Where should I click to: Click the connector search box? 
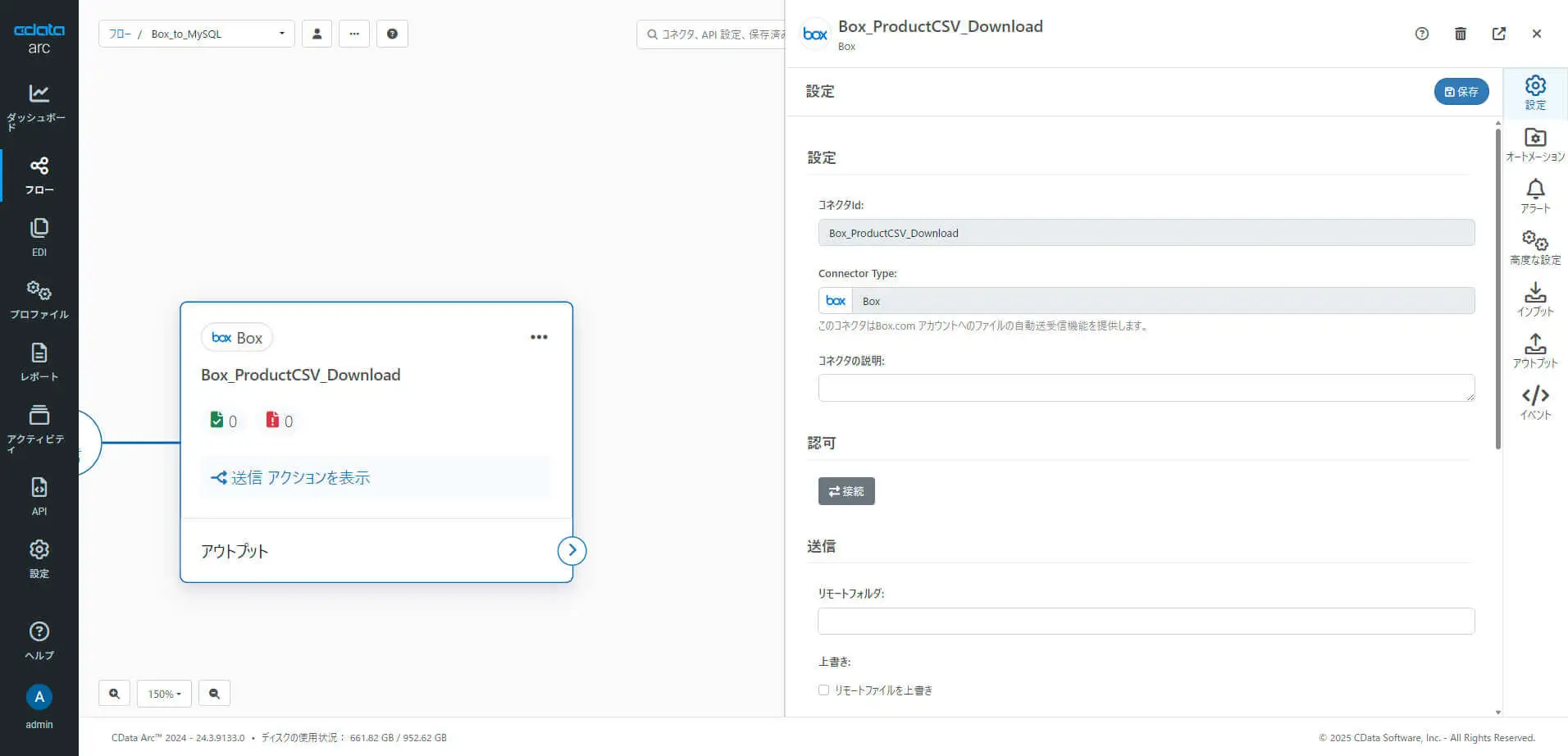tap(711, 34)
